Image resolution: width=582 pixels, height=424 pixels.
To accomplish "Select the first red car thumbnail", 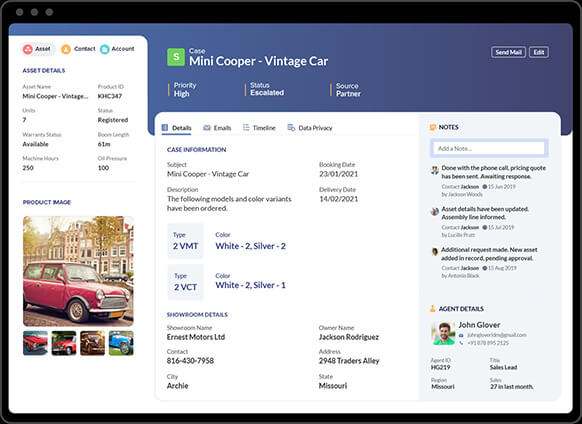I will coord(35,343).
